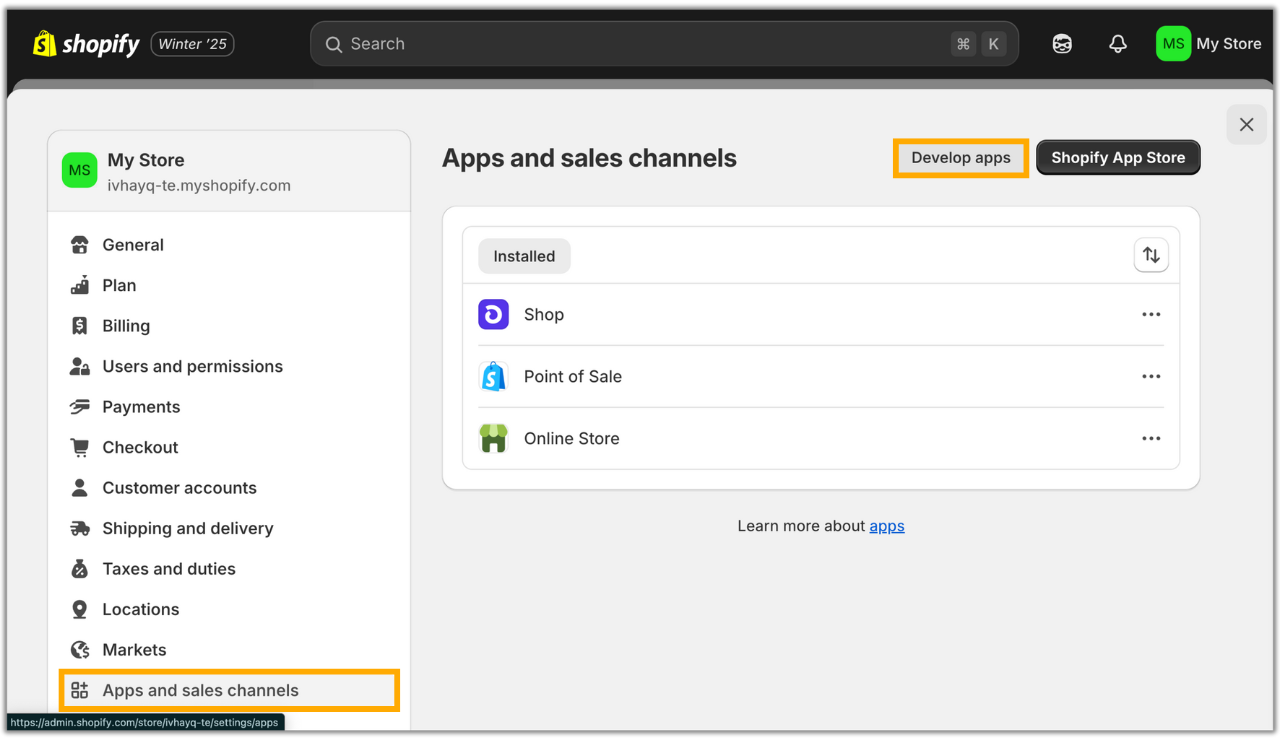Screen dimensions: 1280x740
Task: Open Taxes and duties settings
Action: point(169,569)
